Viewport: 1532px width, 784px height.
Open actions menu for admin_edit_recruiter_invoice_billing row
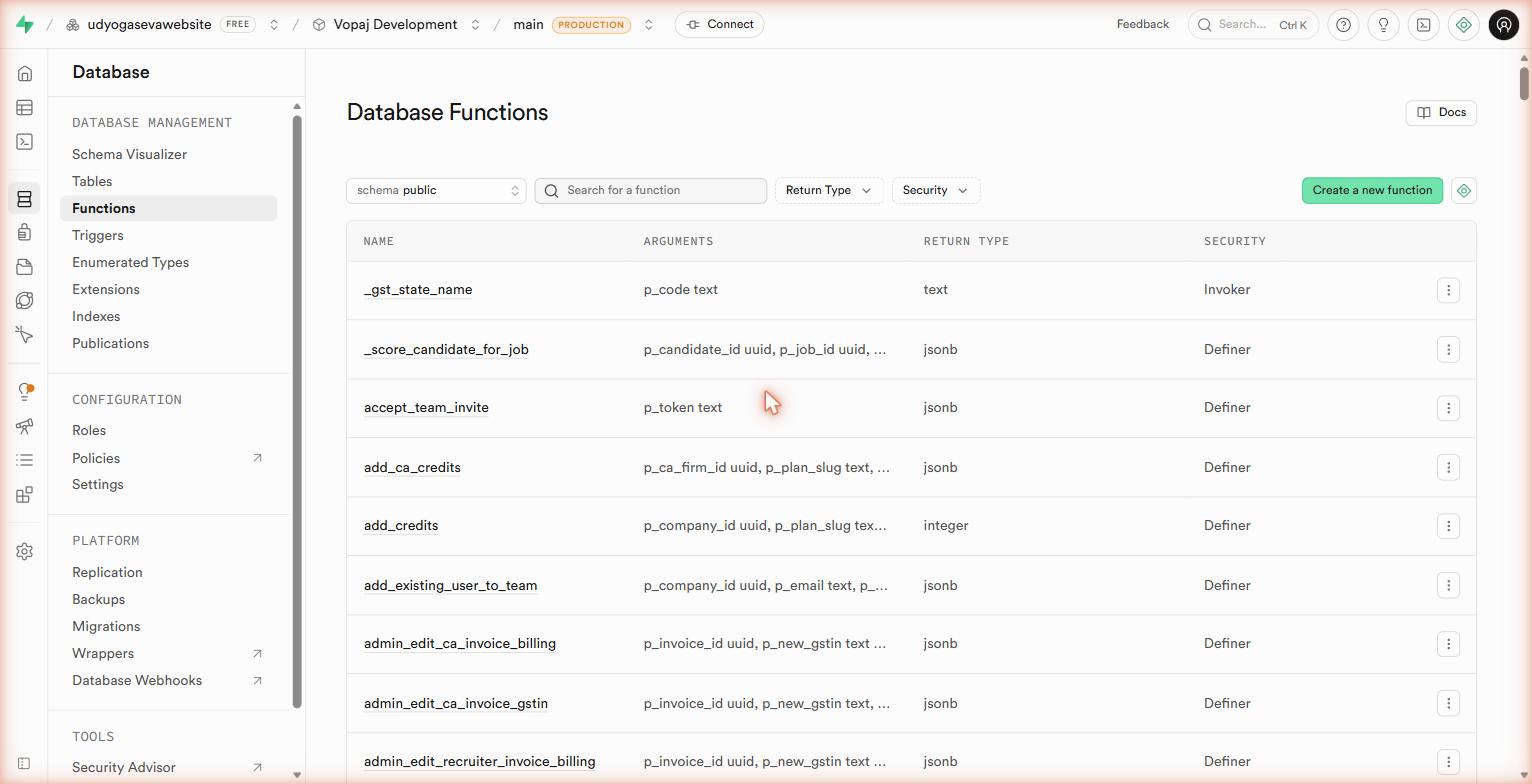[1448, 762]
